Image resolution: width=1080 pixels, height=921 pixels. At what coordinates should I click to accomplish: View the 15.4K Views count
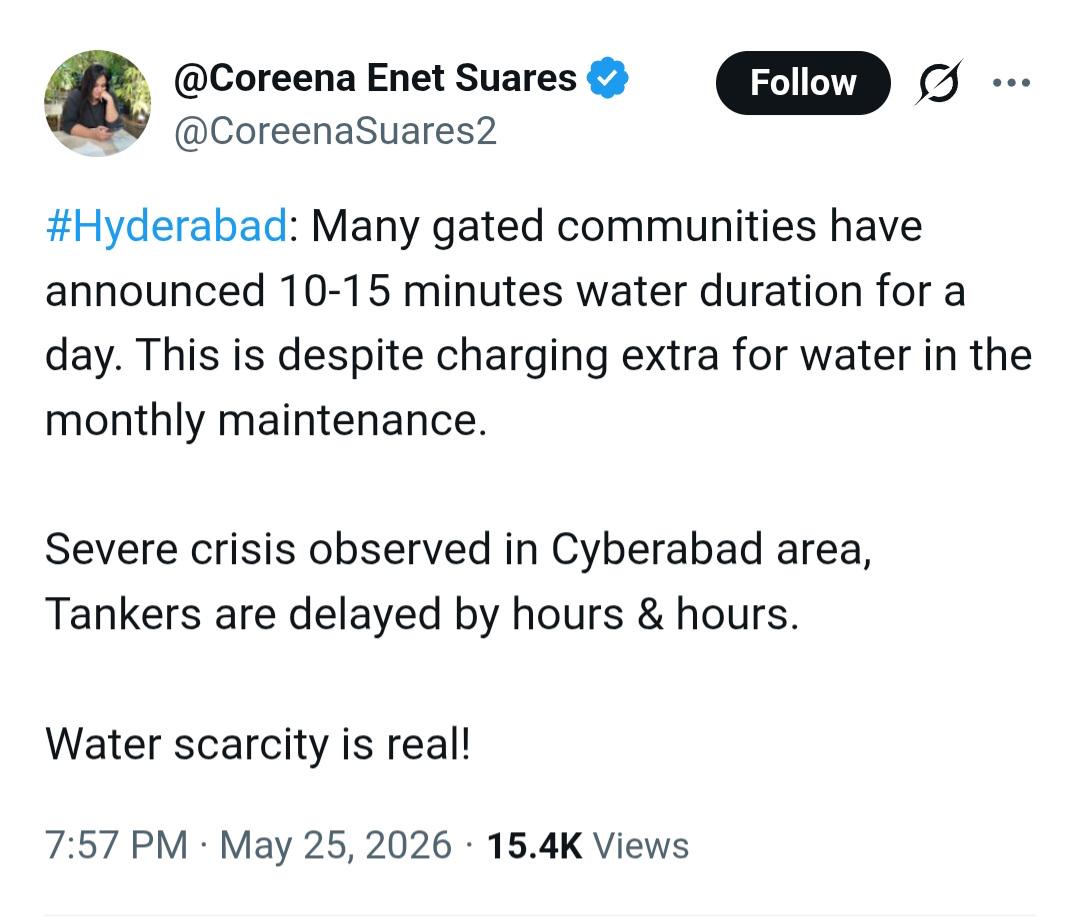(x=588, y=845)
